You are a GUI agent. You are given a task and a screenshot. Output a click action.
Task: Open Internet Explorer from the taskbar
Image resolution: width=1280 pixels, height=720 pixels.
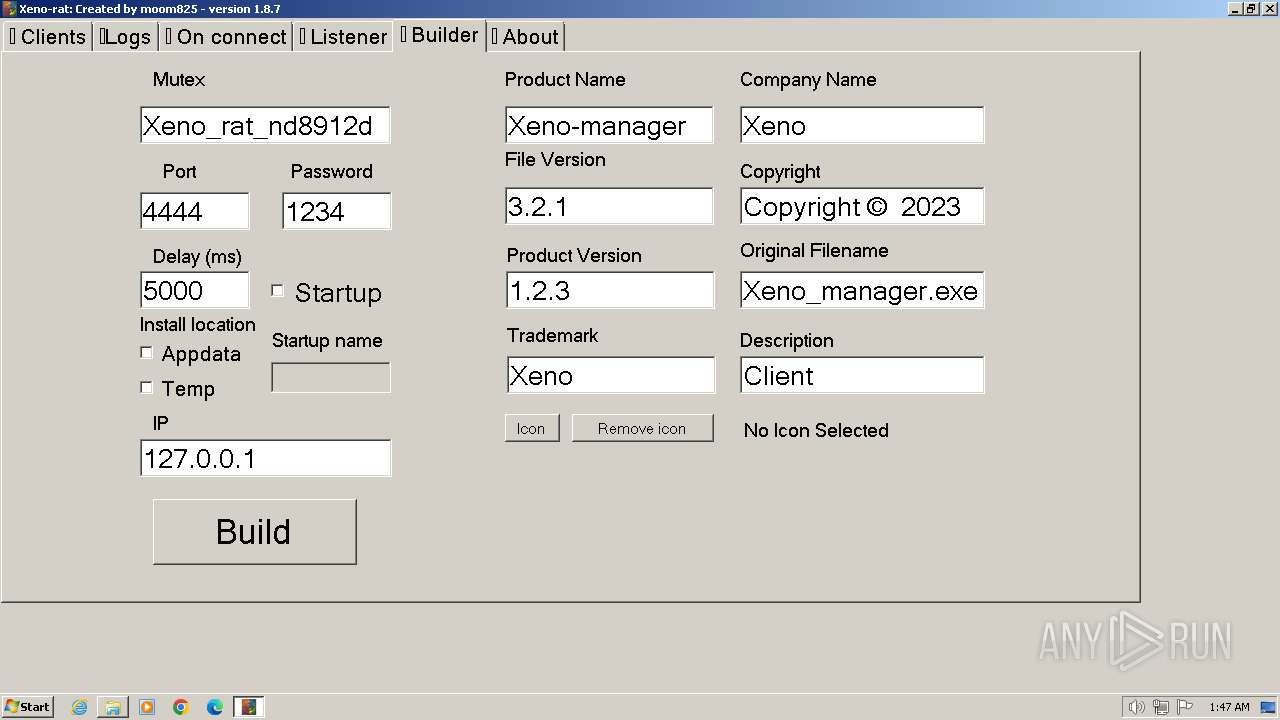tap(79, 707)
